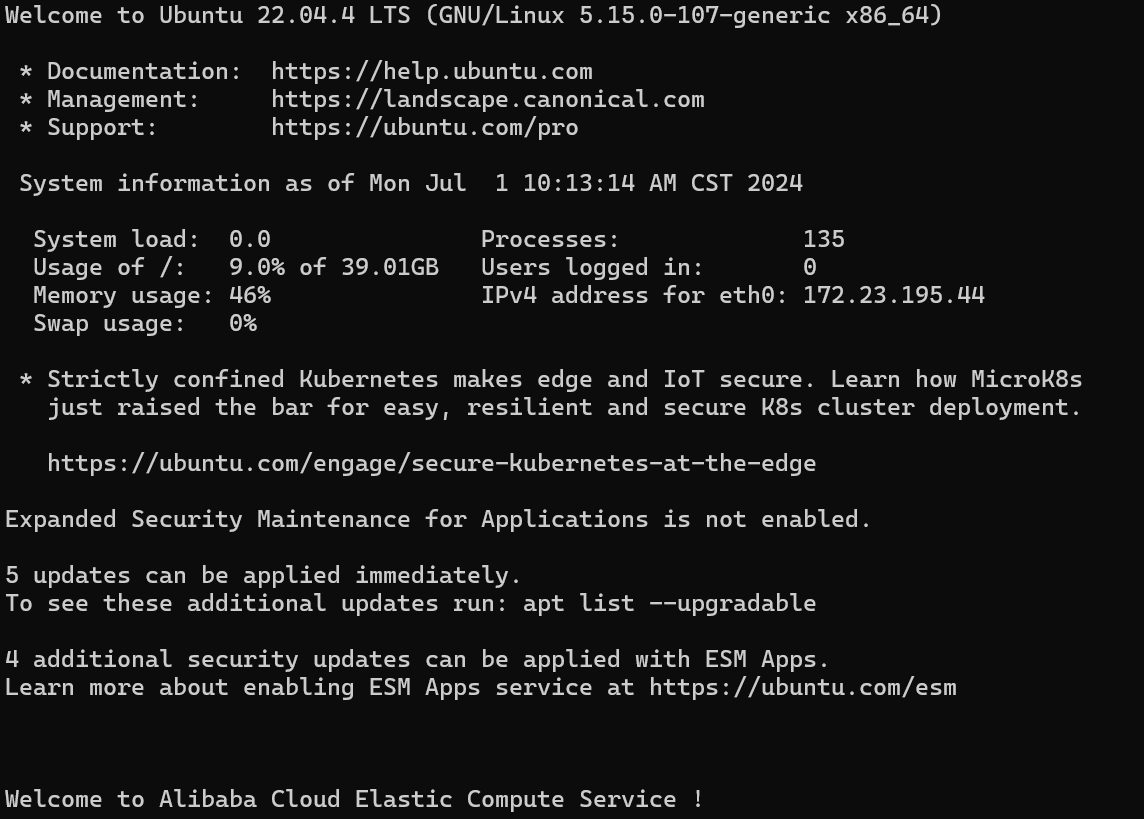Click the '4 additional security updates' line
This screenshot has height=819, width=1144.
pyautogui.click(x=417, y=659)
